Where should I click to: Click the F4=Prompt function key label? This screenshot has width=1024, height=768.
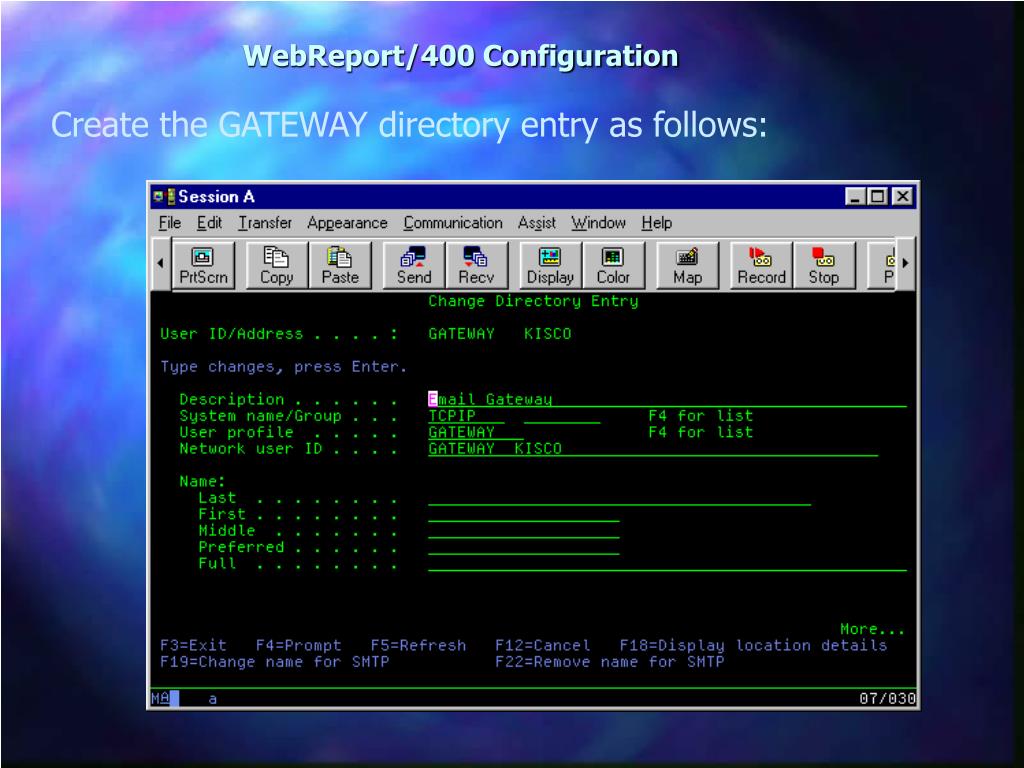(x=298, y=646)
